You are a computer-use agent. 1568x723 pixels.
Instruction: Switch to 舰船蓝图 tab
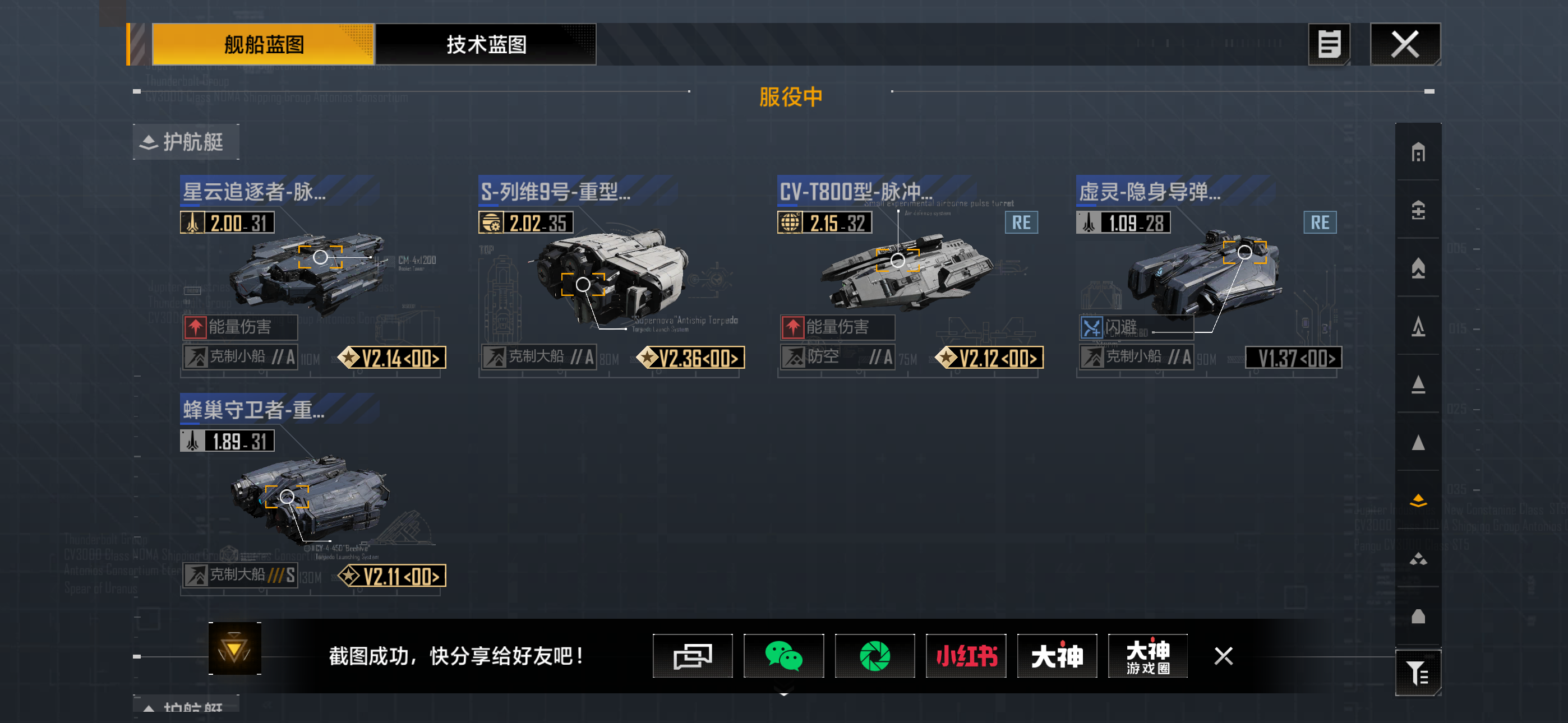[x=263, y=44]
